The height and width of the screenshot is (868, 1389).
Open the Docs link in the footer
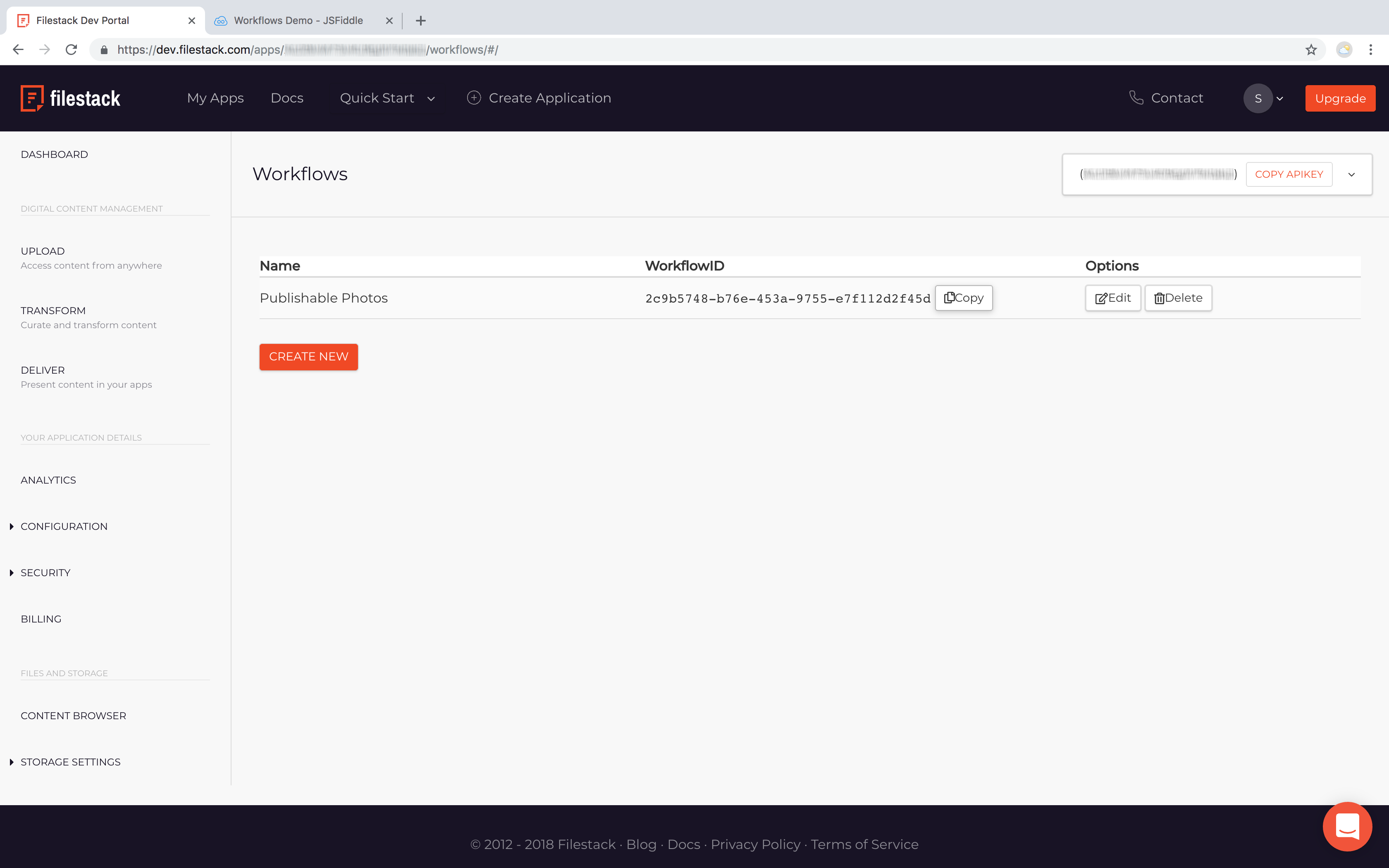click(684, 844)
